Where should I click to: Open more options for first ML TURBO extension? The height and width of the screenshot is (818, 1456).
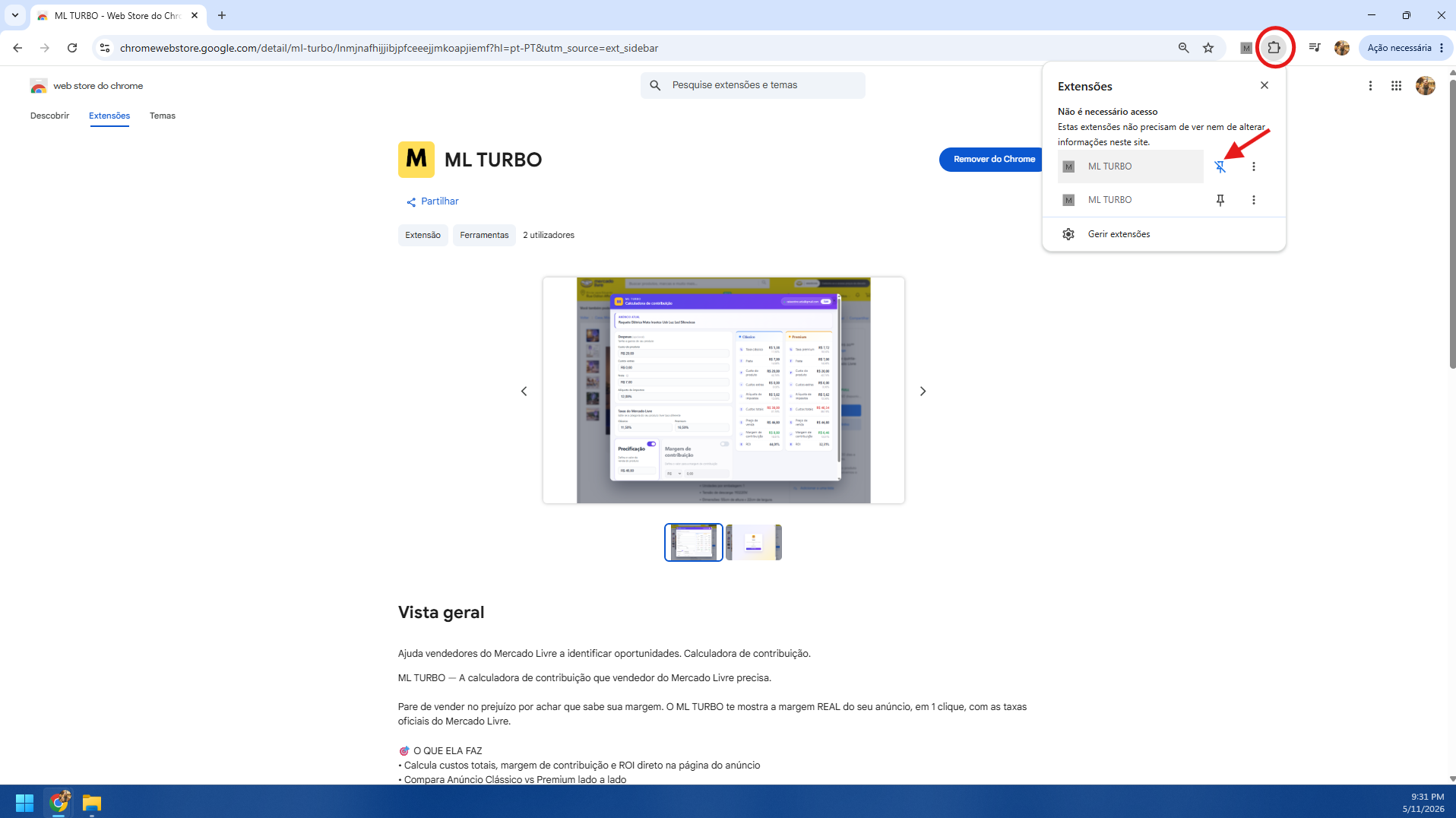1254,166
